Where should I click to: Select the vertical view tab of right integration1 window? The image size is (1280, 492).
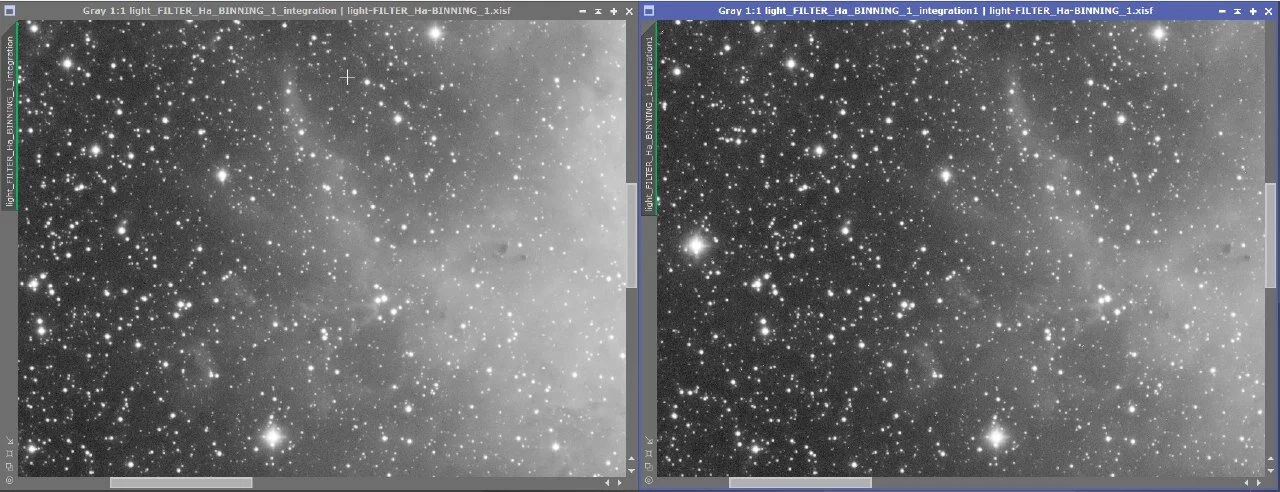pos(649,118)
